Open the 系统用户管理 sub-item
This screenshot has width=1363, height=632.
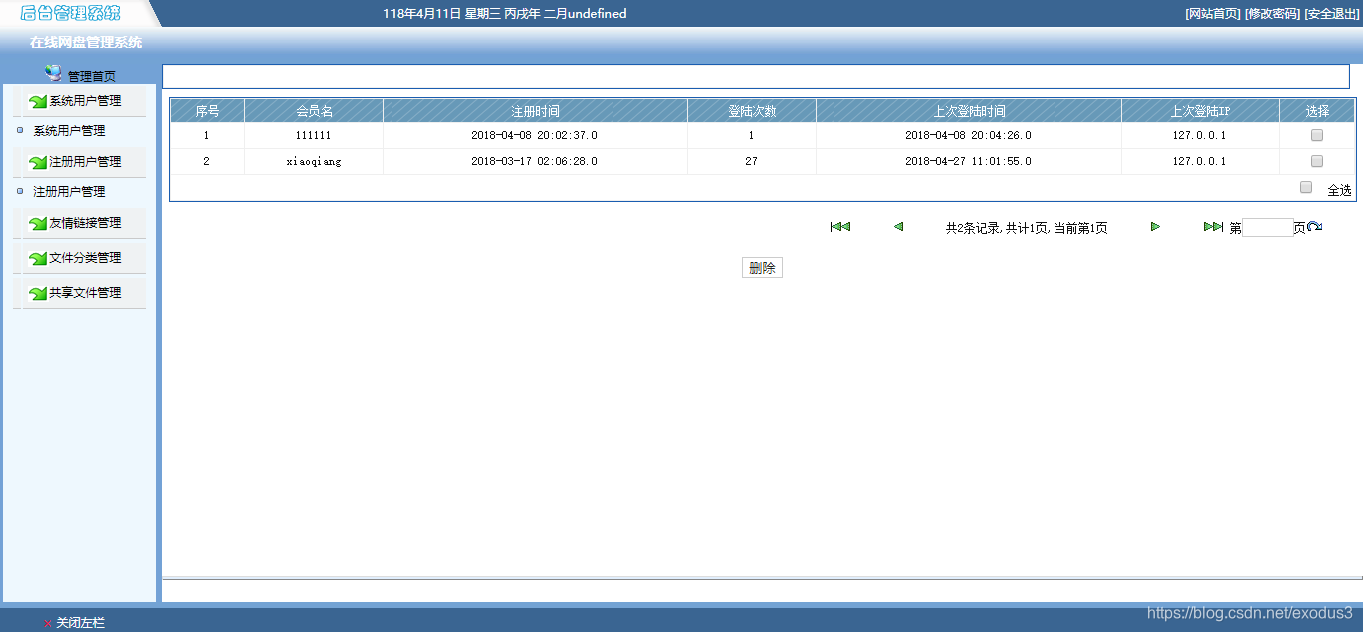click(x=69, y=131)
